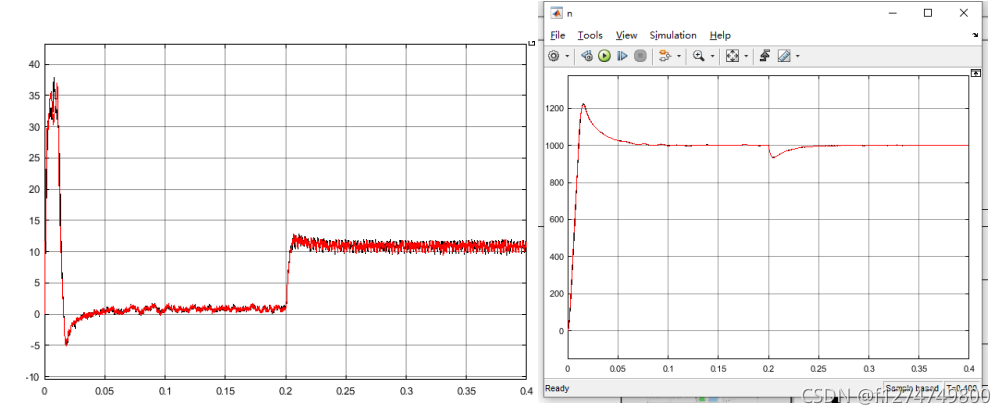Maximize the scope window n

(x=928, y=13)
